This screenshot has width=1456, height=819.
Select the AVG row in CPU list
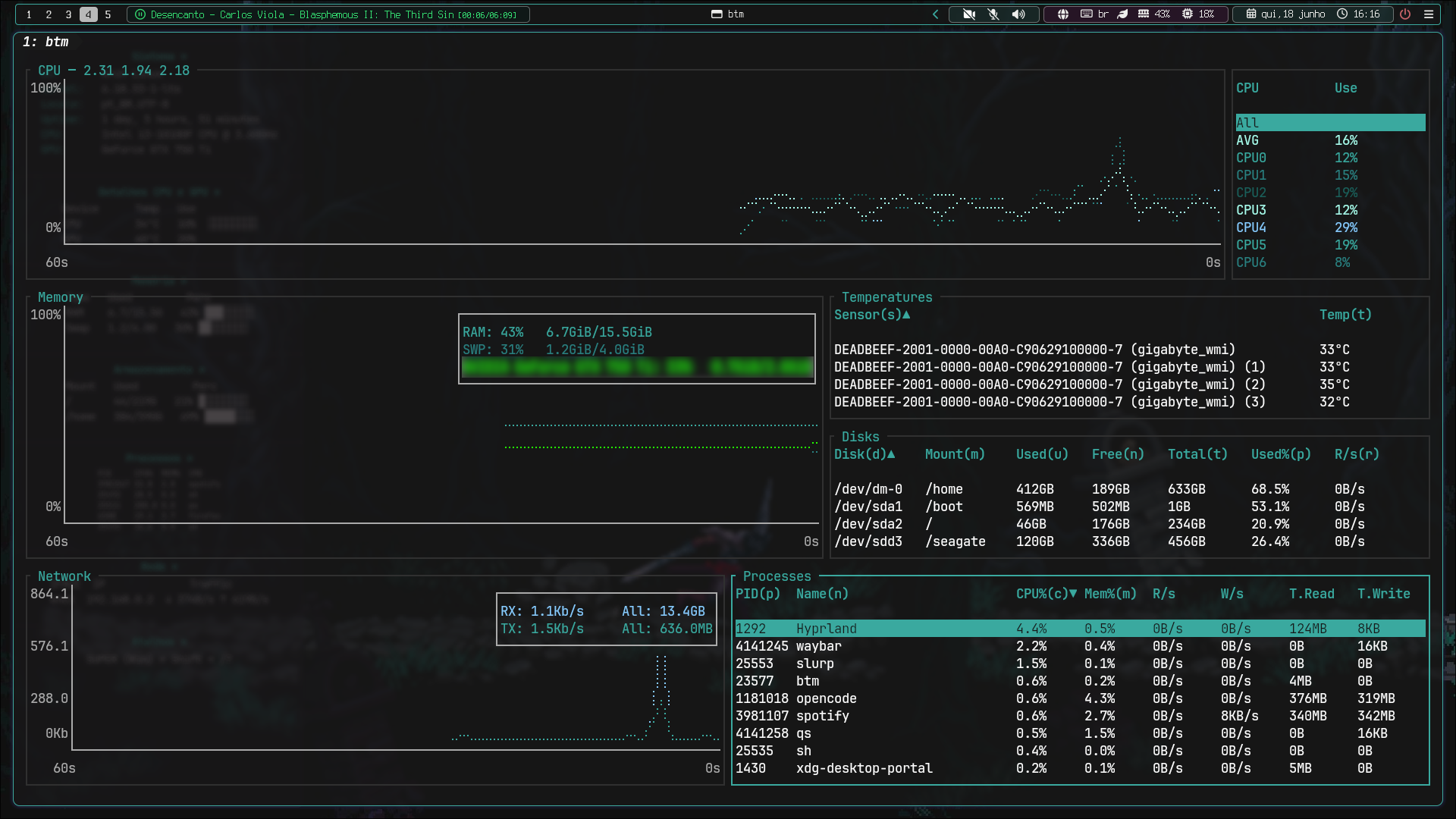click(x=1330, y=140)
